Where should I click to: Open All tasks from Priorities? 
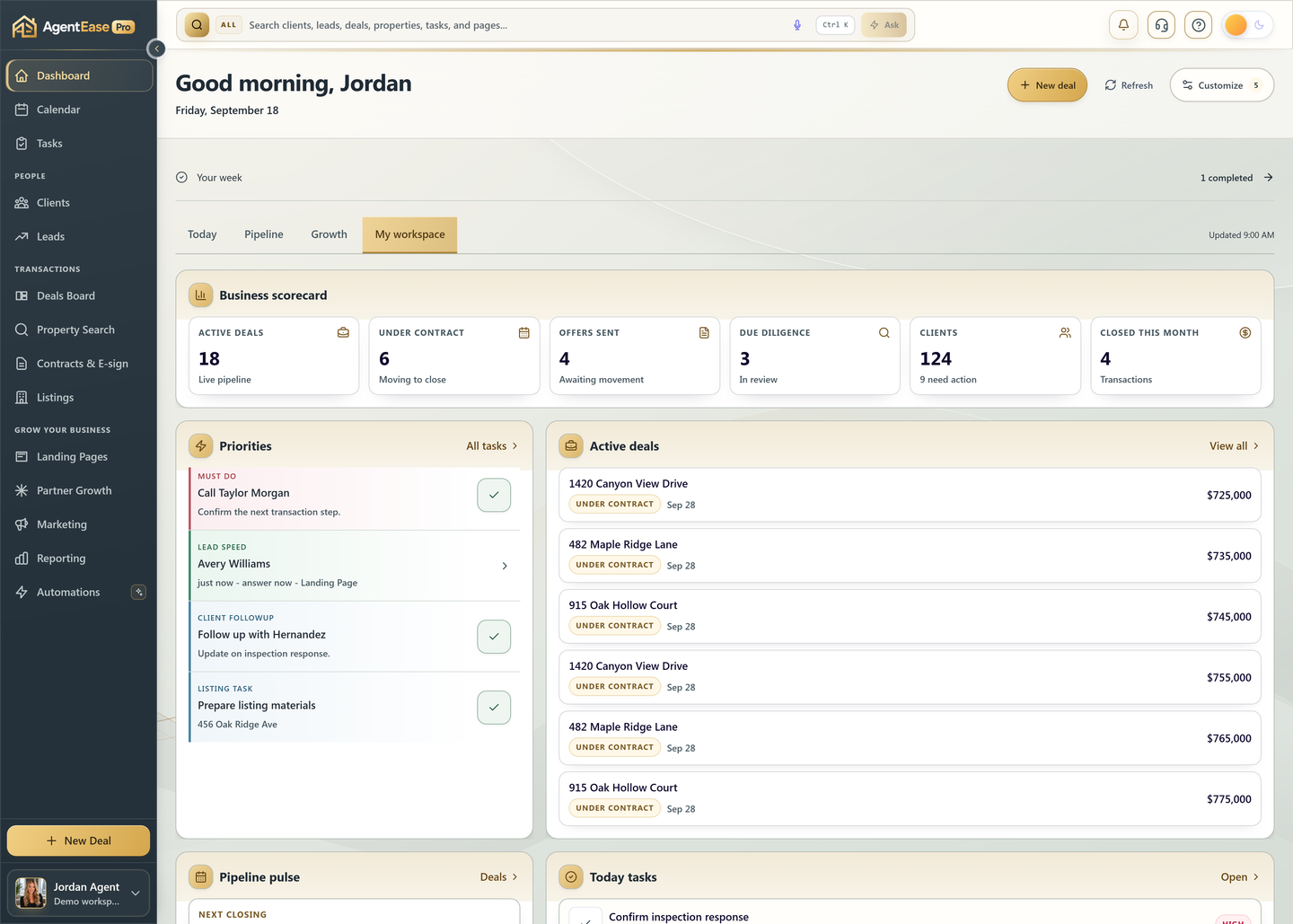pos(492,446)
